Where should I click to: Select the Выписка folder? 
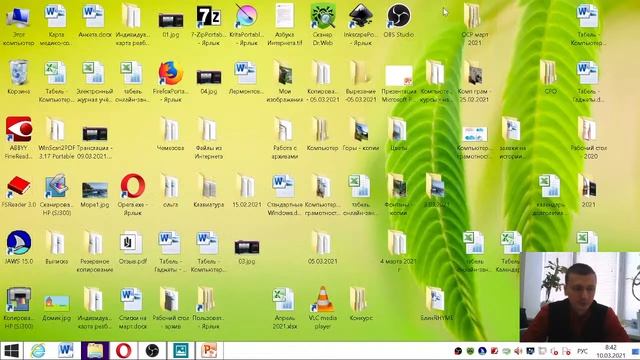pos(56,243)
